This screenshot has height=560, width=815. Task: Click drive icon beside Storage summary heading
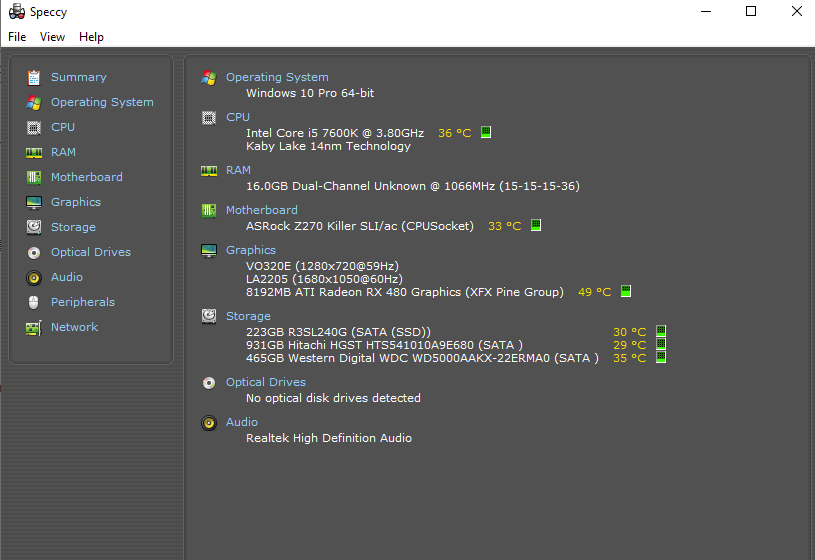point(209,316)
